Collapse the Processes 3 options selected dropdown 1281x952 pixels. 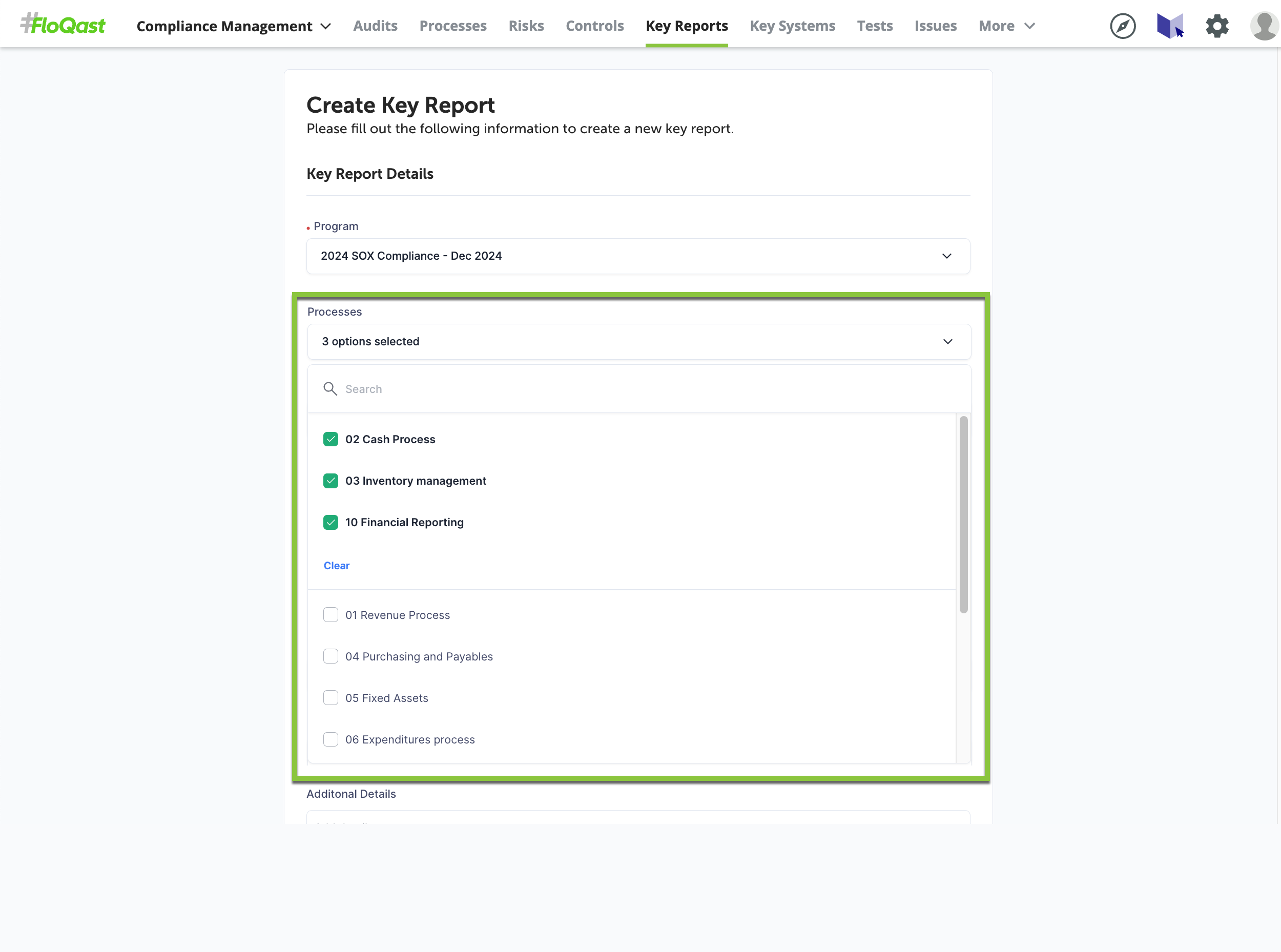638,342
